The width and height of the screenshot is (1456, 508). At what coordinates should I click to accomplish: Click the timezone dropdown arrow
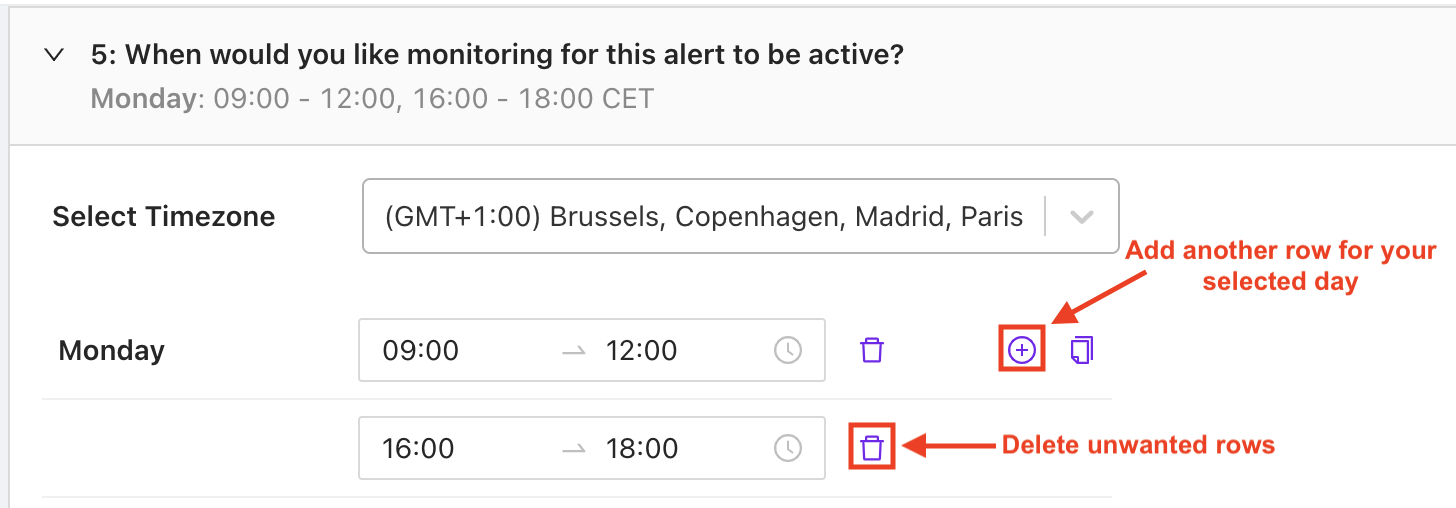[1081, 217]
